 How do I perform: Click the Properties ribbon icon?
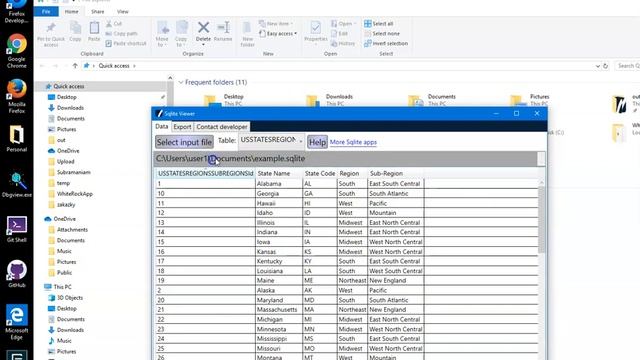pyautogui.click(x=316, y=33)
